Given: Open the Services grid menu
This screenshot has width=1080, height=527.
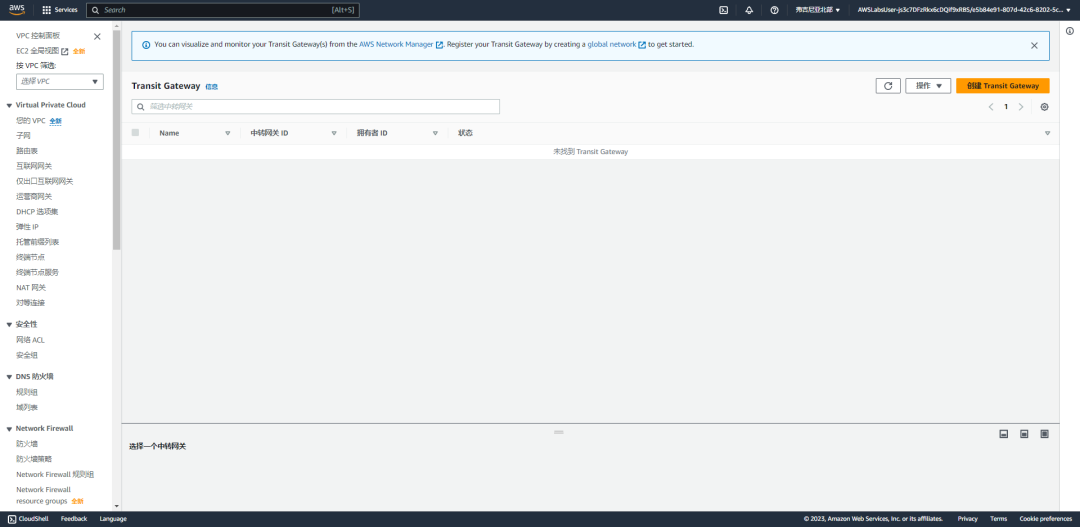Looking at the screenshot, I should tap(60, 10).
